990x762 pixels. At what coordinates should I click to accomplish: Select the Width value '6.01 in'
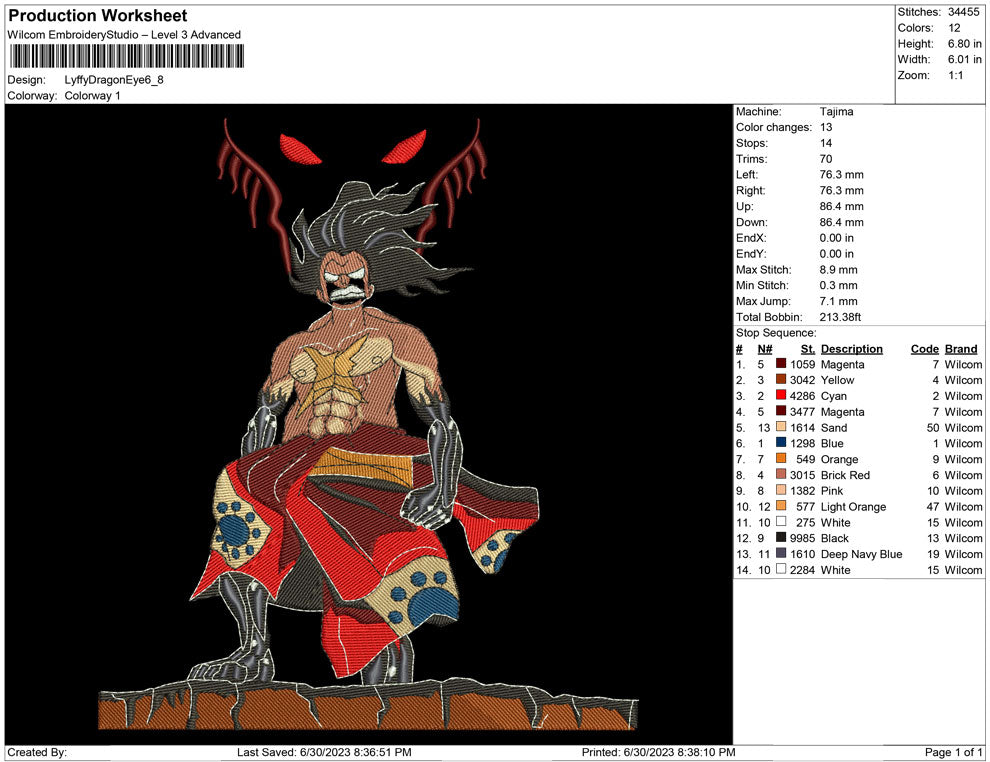tap(964, 59)
